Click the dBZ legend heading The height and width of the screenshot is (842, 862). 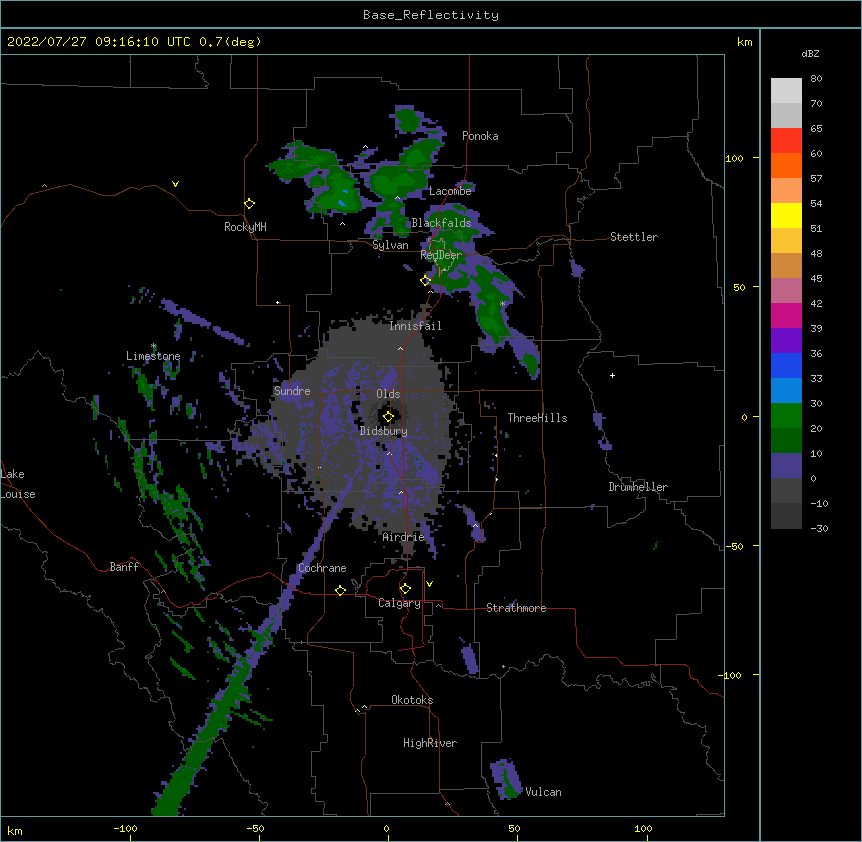(x=810, y=53)
